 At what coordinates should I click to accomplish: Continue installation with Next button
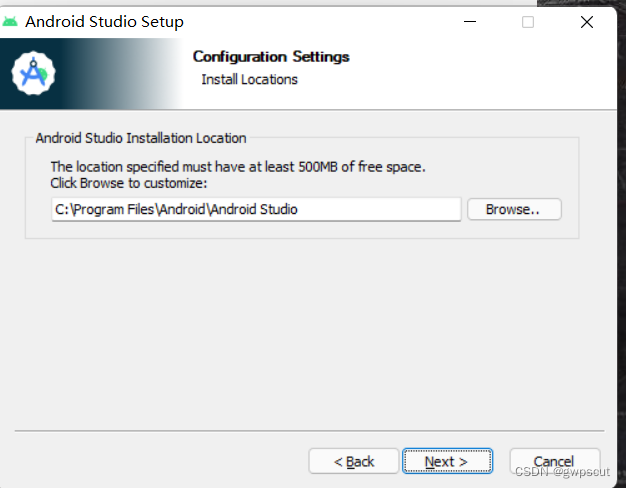447,461
